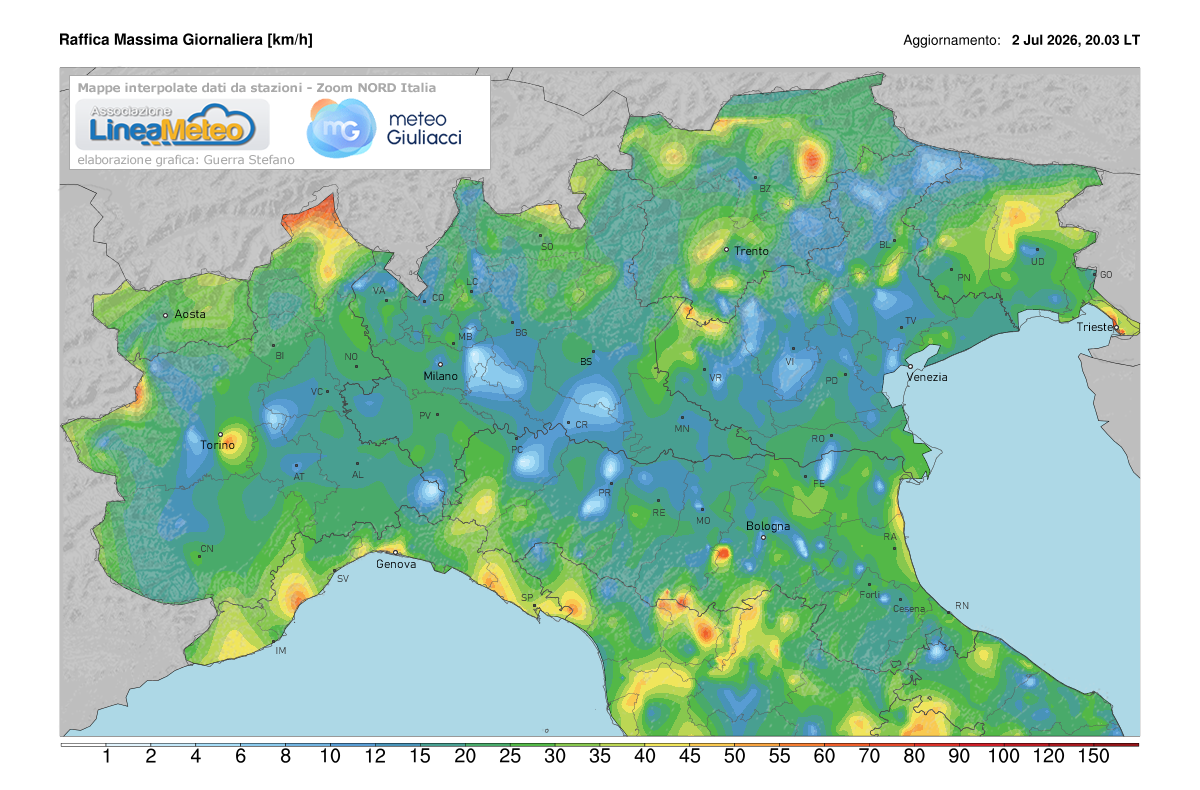Click the Torino city label
The image size is (1200, 790).
(217, 445)
